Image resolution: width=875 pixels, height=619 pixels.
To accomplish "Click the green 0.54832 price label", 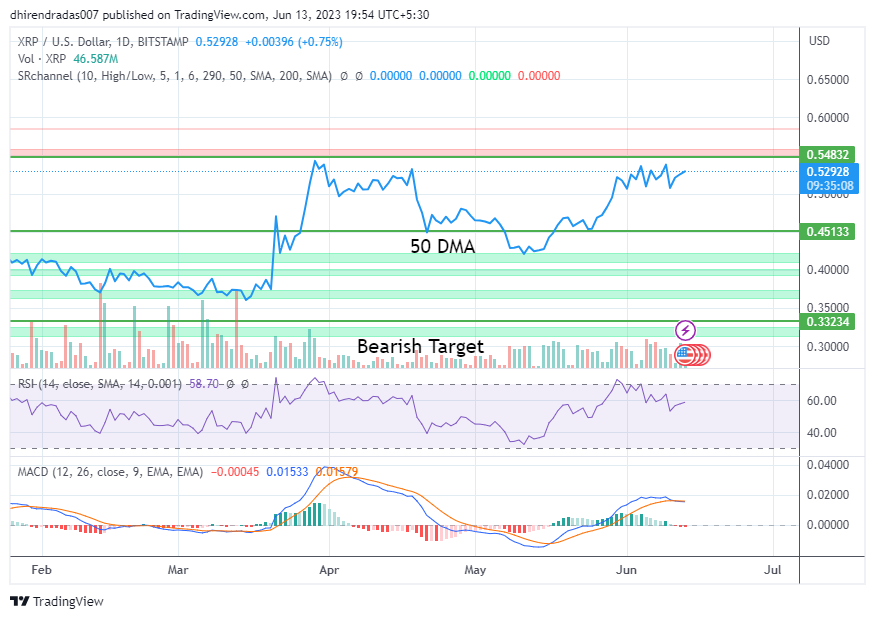I will 830,154.
